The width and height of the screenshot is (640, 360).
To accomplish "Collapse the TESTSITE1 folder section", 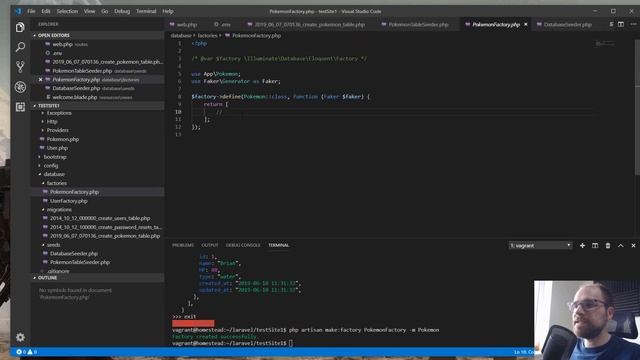I will pos(98,106).
